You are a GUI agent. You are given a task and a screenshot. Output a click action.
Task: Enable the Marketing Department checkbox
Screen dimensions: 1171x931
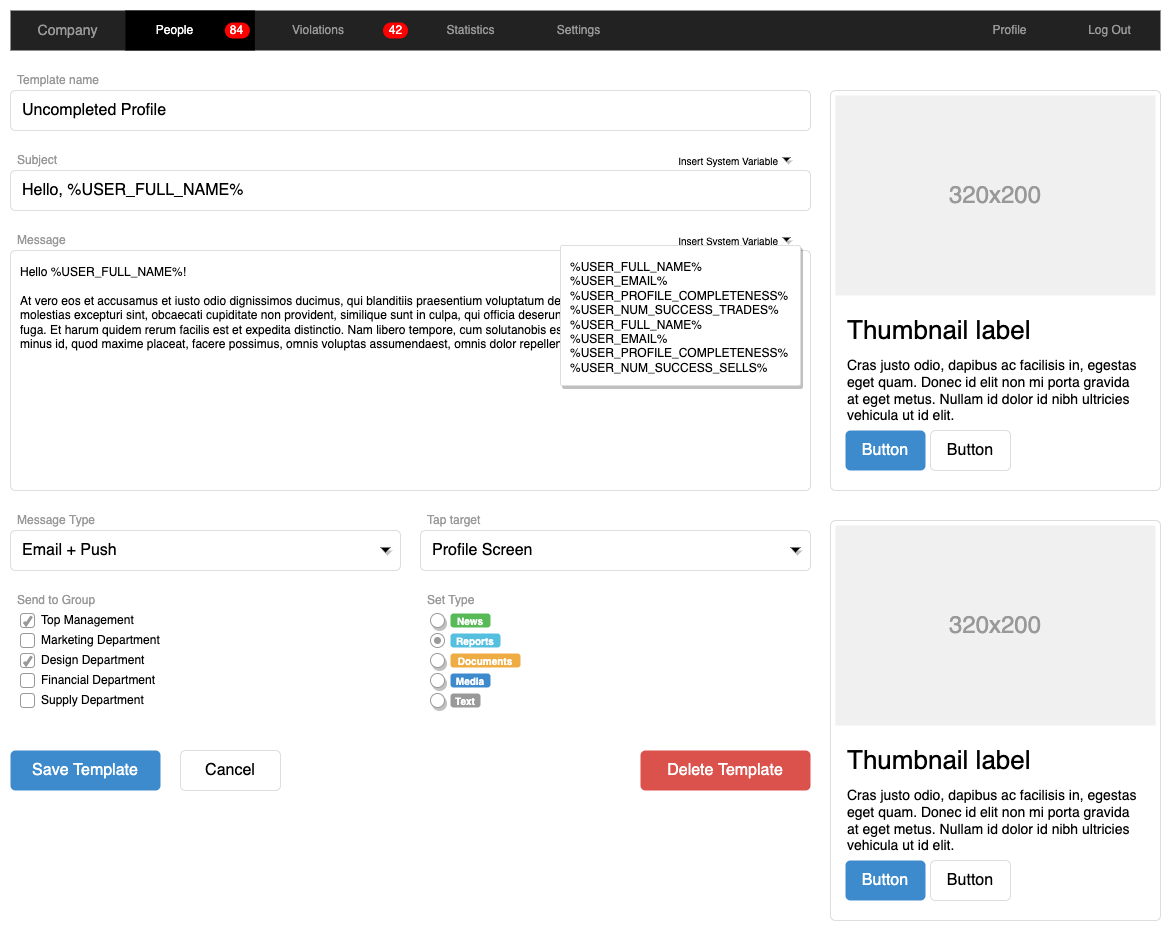coord(27,640)
